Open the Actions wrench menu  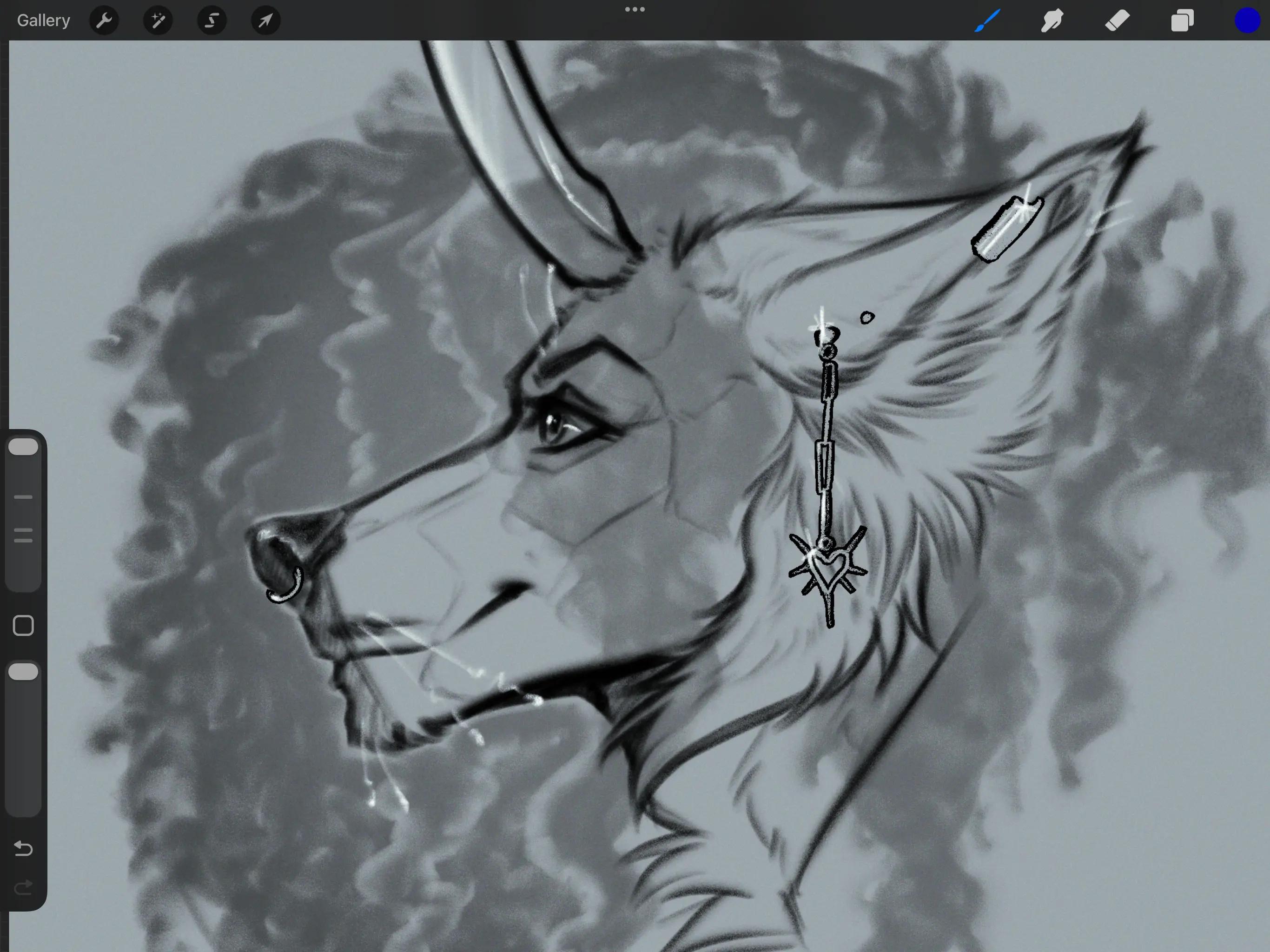(x=104, y=20)
